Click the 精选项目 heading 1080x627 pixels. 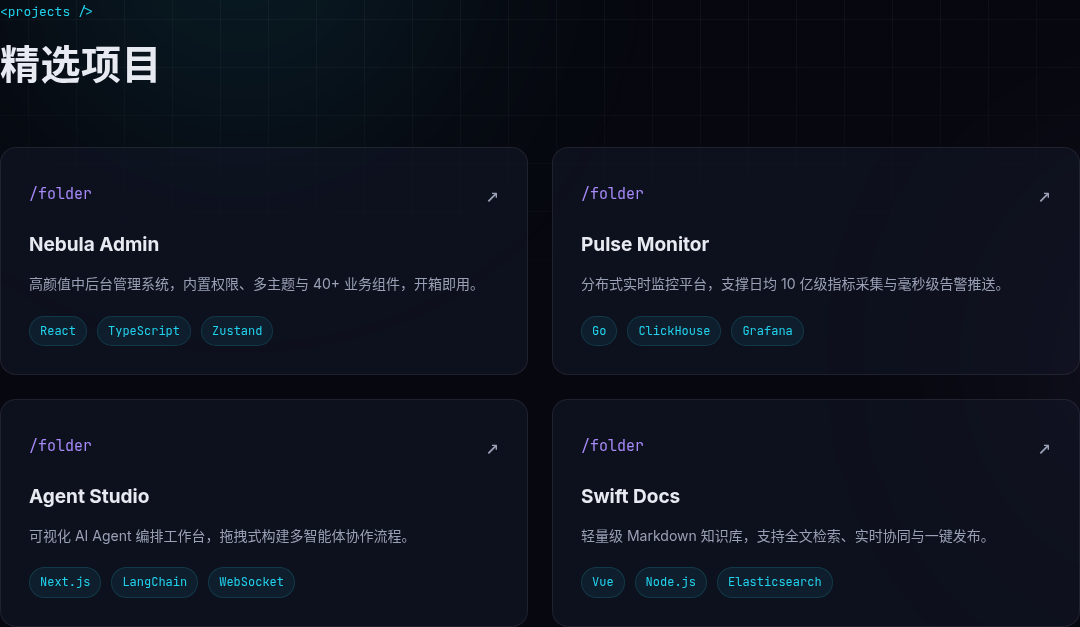pos(79,65)
